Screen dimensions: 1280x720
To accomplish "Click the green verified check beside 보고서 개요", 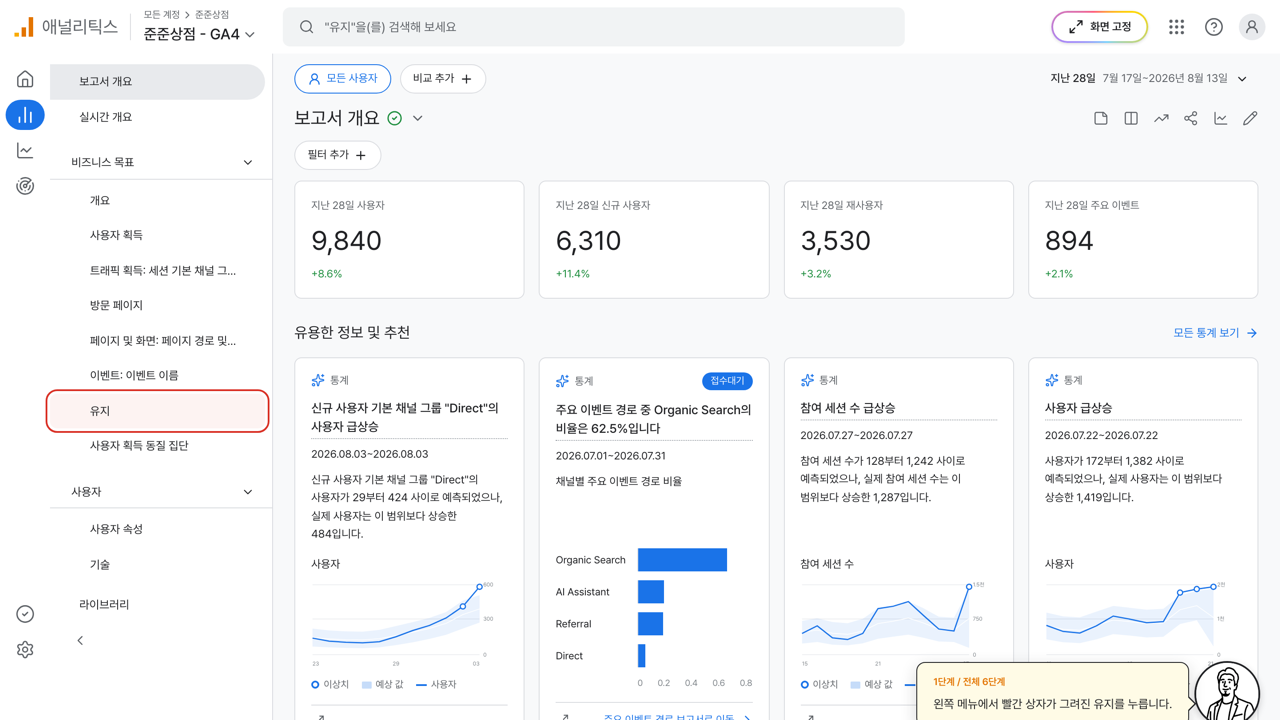I will click(395, 118).
